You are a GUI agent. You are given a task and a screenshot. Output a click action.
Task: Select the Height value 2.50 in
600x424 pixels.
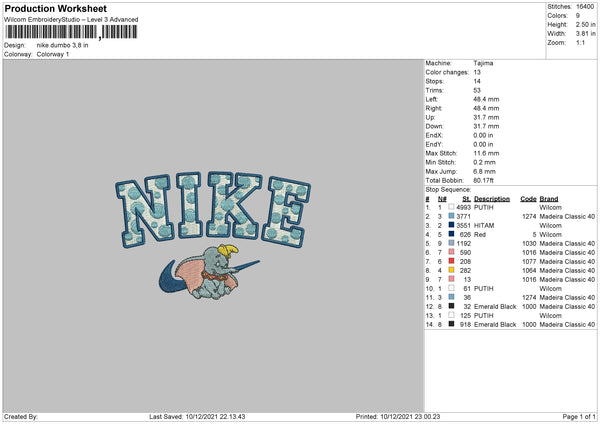point(585,24)
